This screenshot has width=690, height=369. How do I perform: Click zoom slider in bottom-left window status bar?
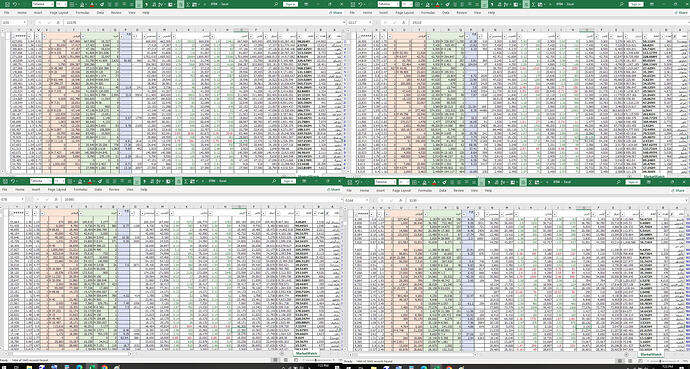click(317, 360)
